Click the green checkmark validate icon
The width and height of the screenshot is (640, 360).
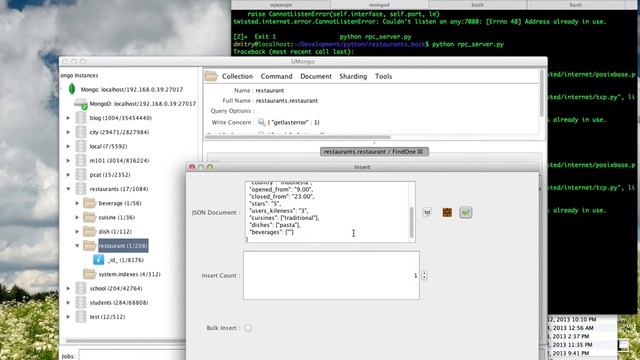click(x=466, y=212)
